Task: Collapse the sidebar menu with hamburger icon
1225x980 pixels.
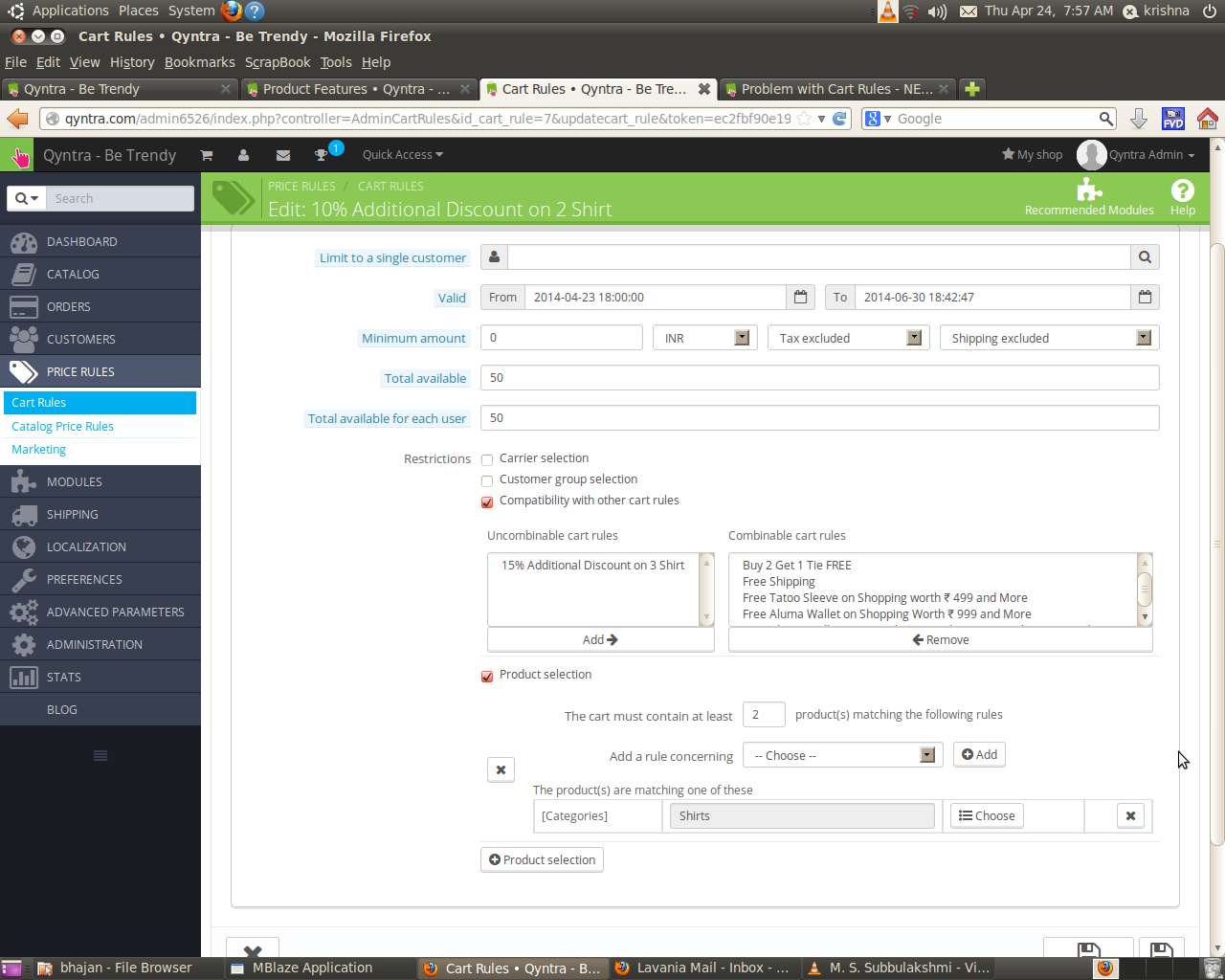Action: (100, 756)
